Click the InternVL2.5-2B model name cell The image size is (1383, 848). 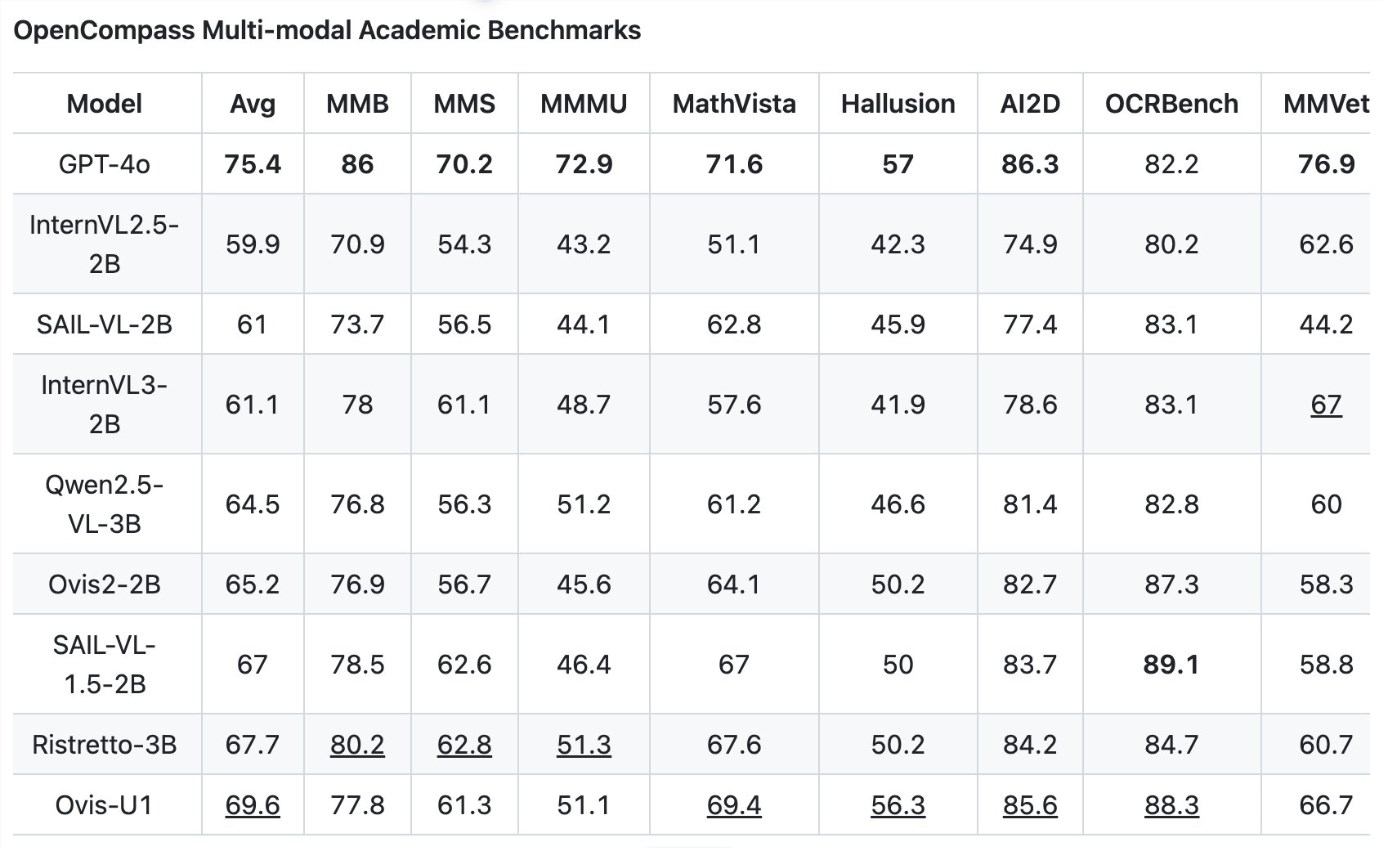tap(104, 244)
